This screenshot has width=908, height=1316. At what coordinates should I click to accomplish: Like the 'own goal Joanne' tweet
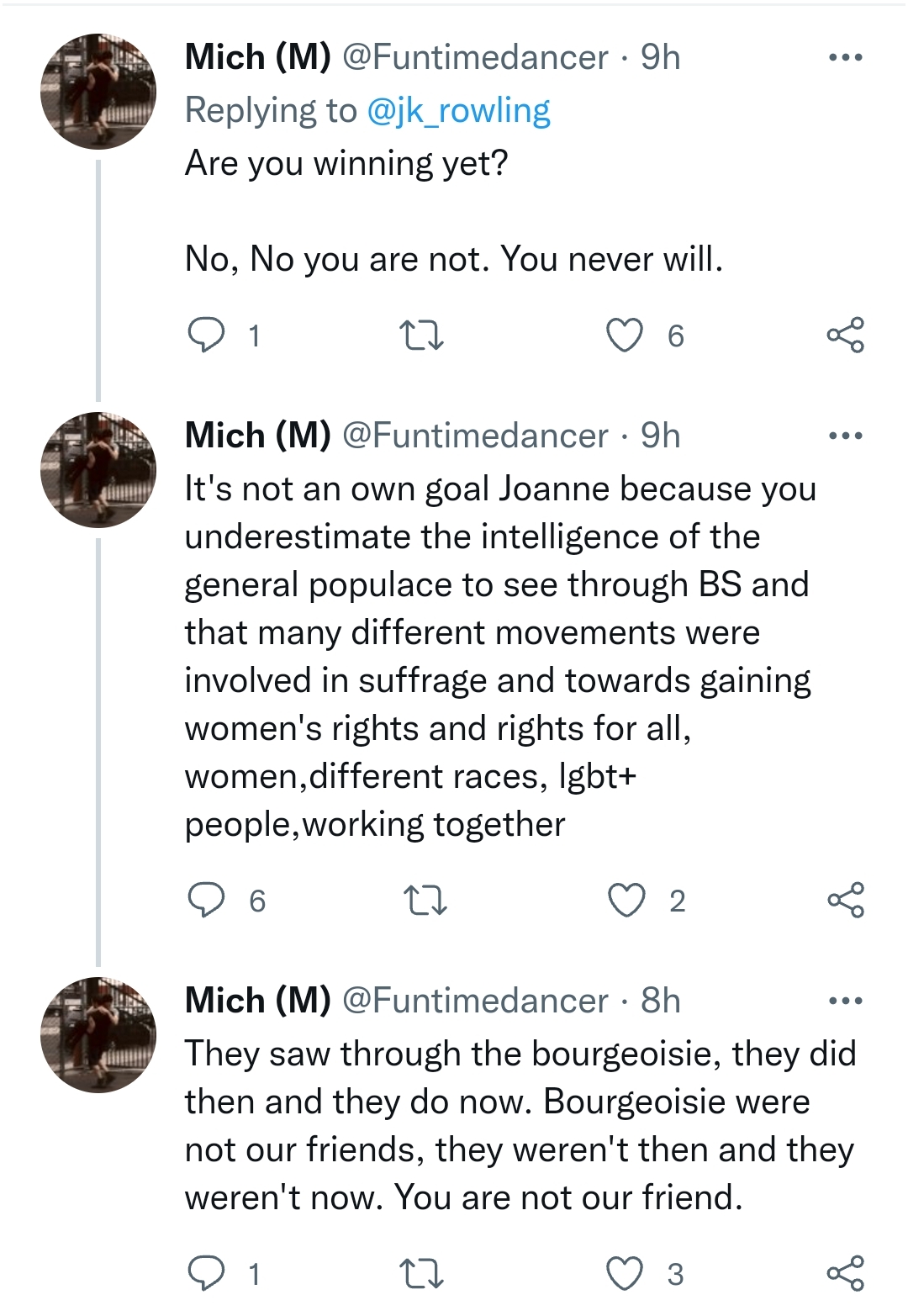pos(626,901)
